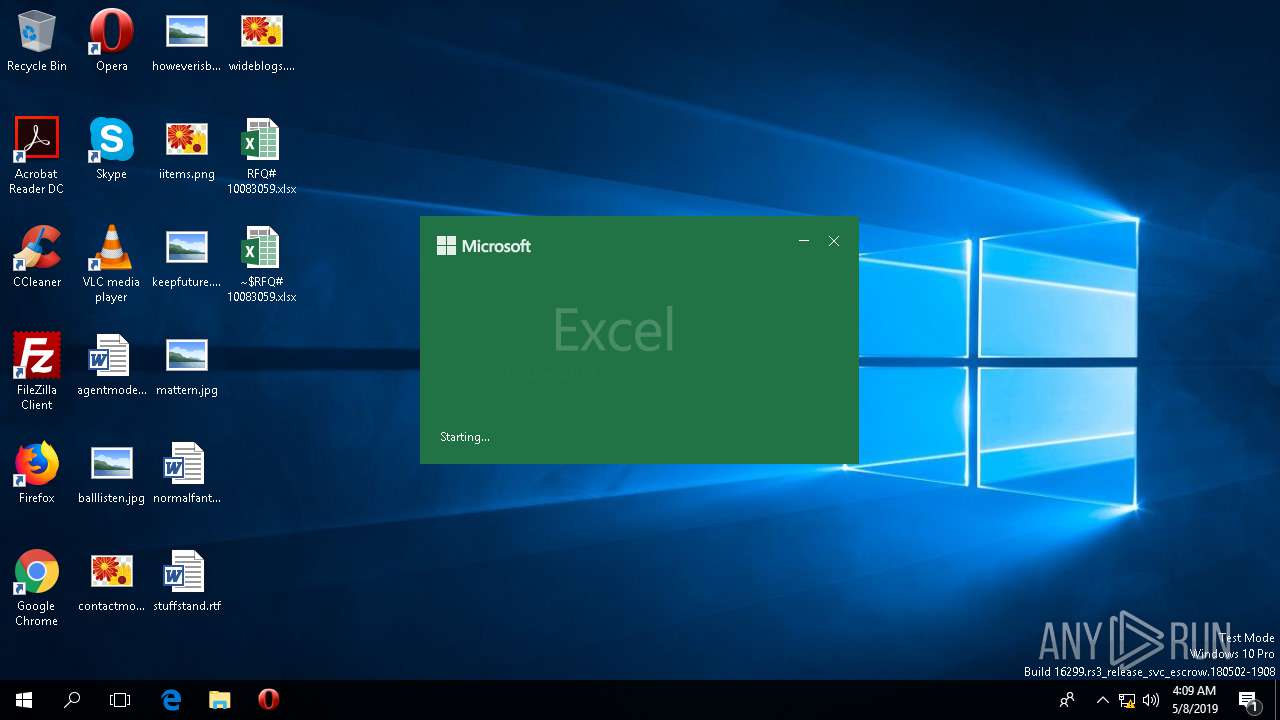Open the FileZilla Client shortcut
1280x720 pixels.
[37, 372]
